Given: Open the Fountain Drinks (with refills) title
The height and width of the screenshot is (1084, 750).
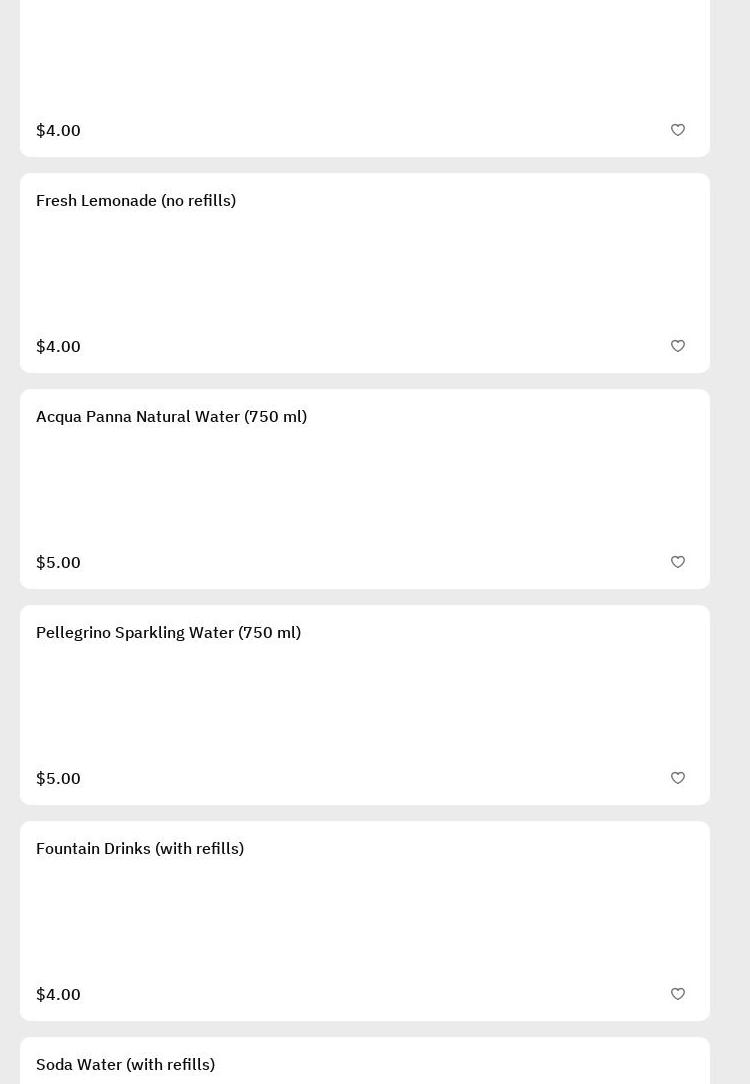Looking at the screenshot, I should click(140, 849).
